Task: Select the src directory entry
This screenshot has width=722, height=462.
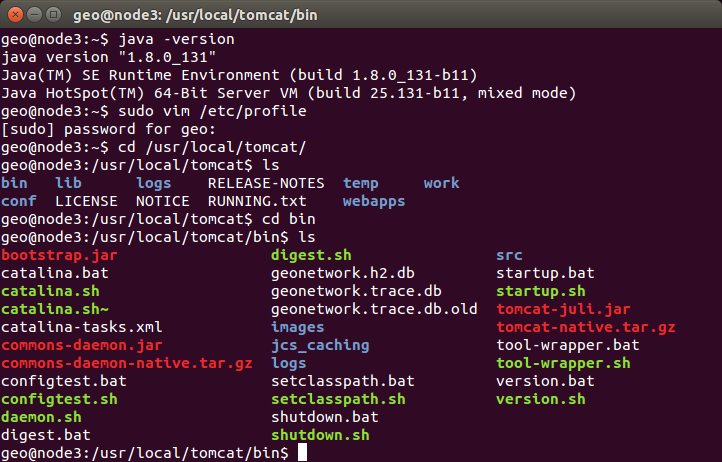Action: point(509,255)
